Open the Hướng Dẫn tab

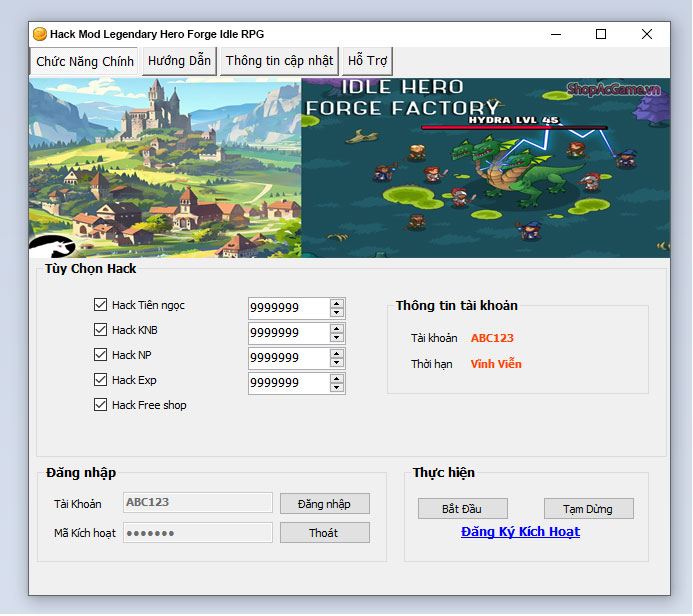point(179,61)
